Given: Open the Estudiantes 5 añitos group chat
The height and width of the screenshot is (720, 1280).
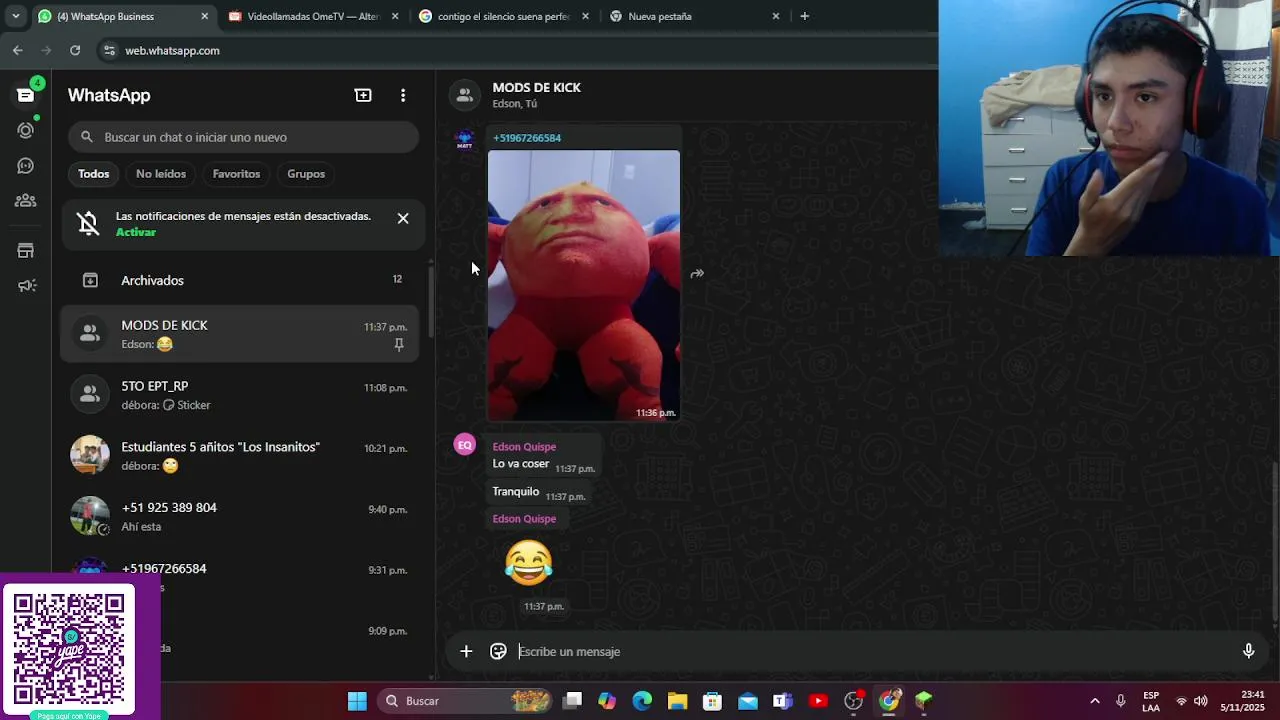Looking at the screenshot, I should pos(240,456).
